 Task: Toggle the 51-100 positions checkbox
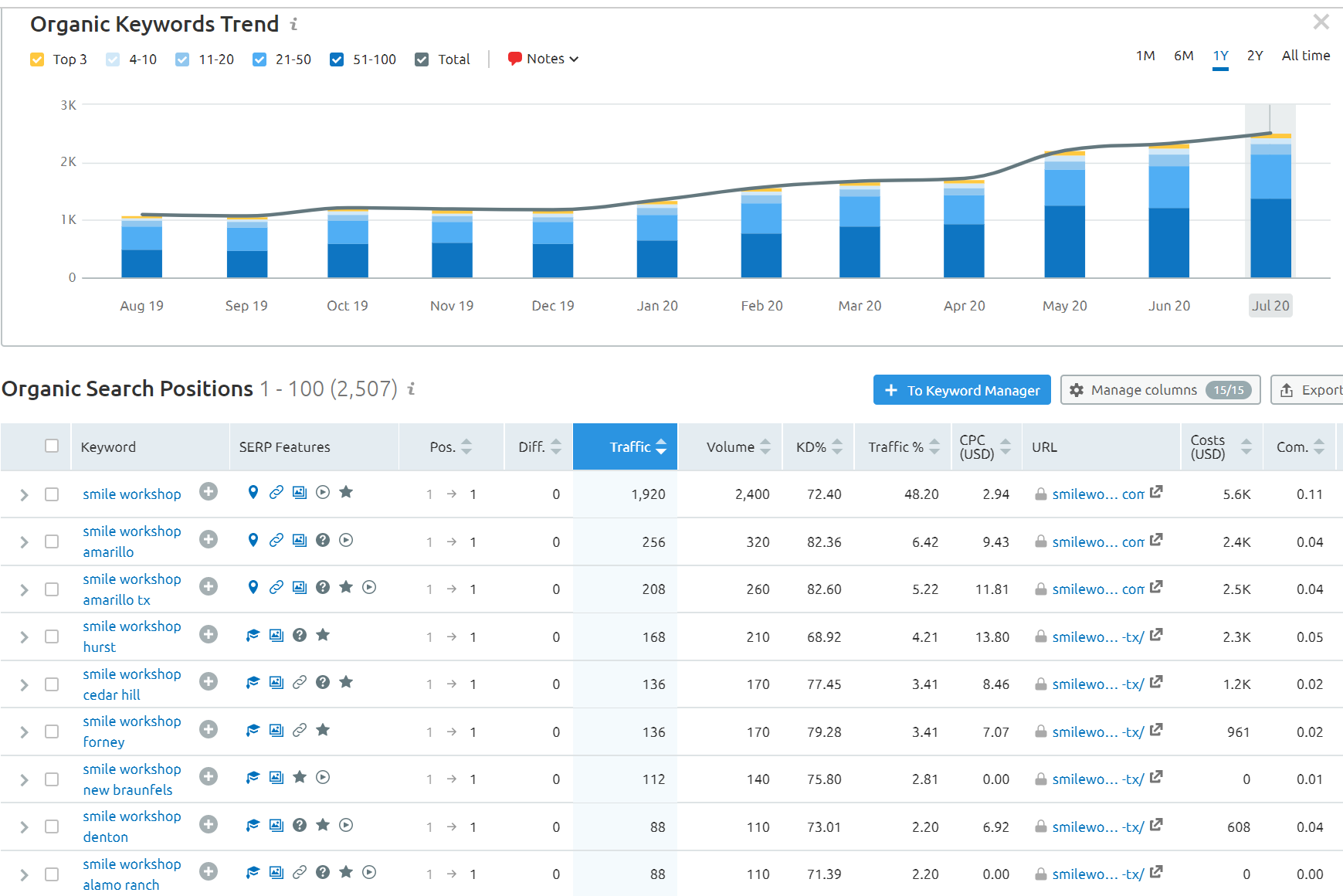[337, 59]
